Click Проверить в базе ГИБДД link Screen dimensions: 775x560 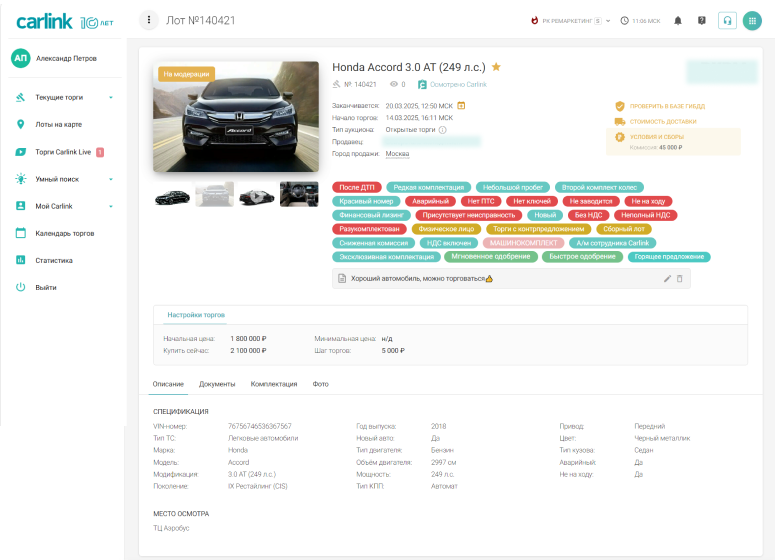tap(665, 105)
